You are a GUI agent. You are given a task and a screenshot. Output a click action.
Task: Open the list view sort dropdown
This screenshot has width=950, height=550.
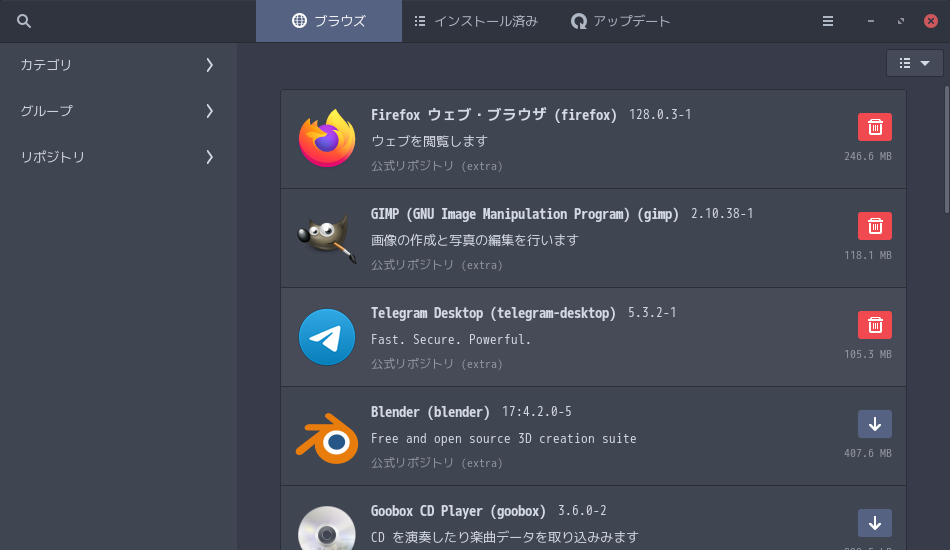914,63
